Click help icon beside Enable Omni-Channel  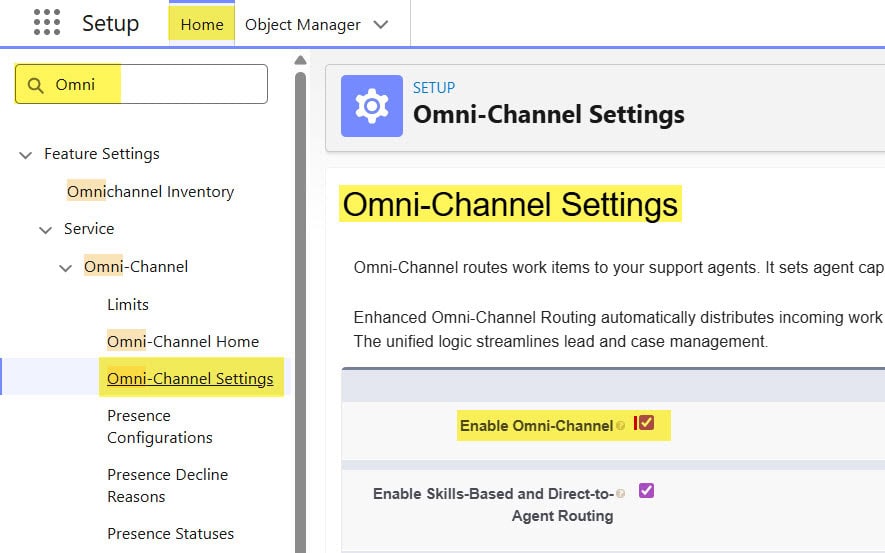click(621, 425)
